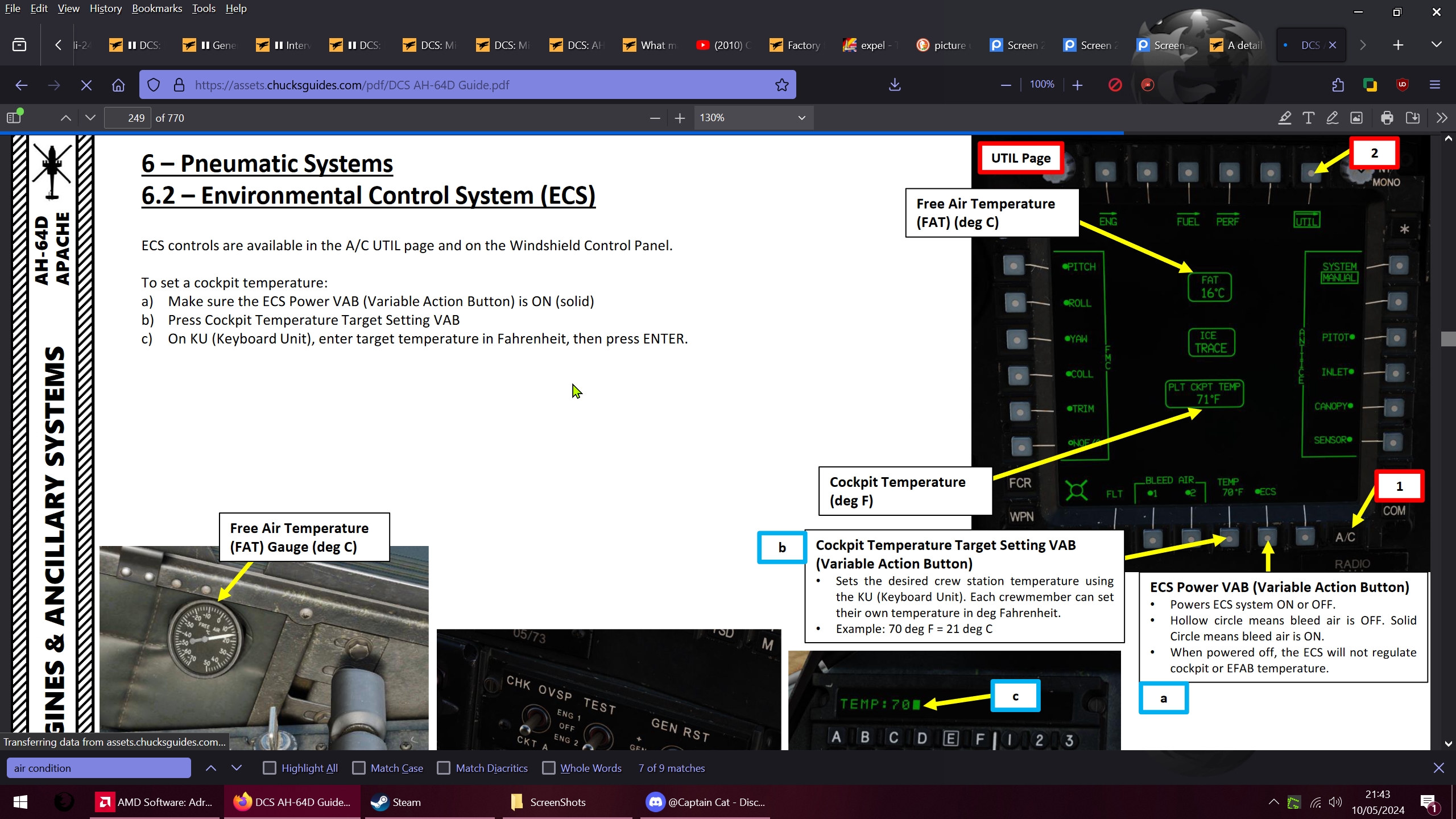Select the draw pencil tool
The image size is (1456, 819).
pos(1332,118)
